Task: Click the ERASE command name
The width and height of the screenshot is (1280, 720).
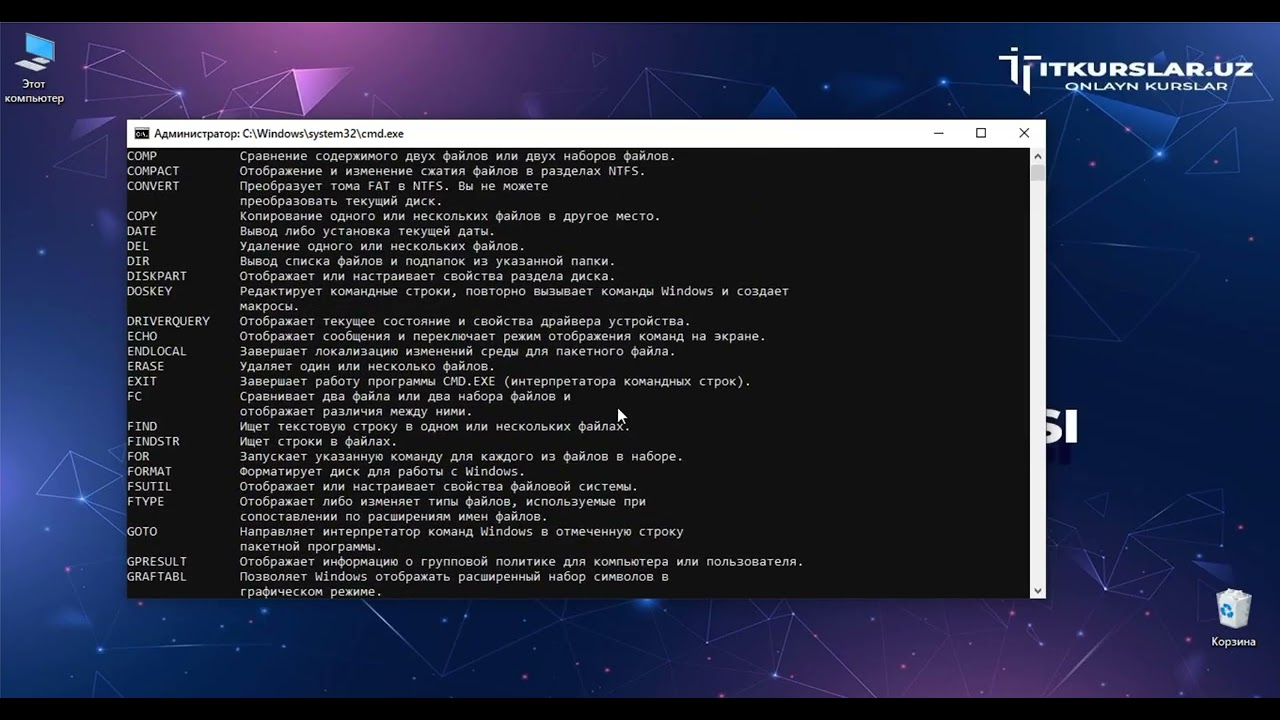Action: pyautogui.click(x=146, y=366)
